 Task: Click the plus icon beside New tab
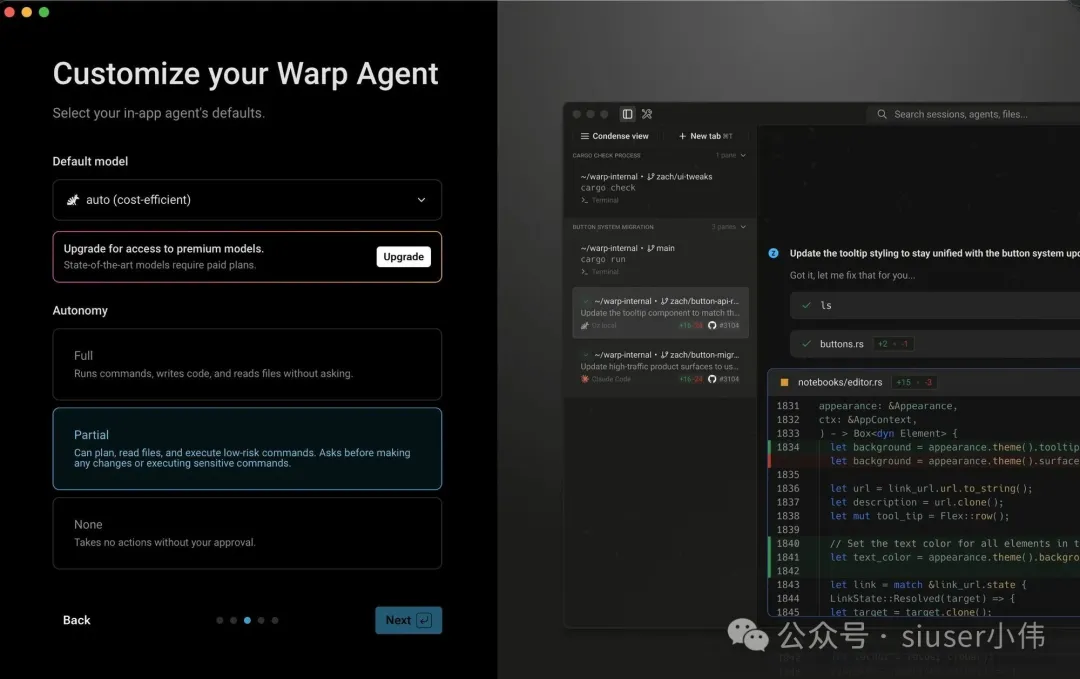(683, 136)
